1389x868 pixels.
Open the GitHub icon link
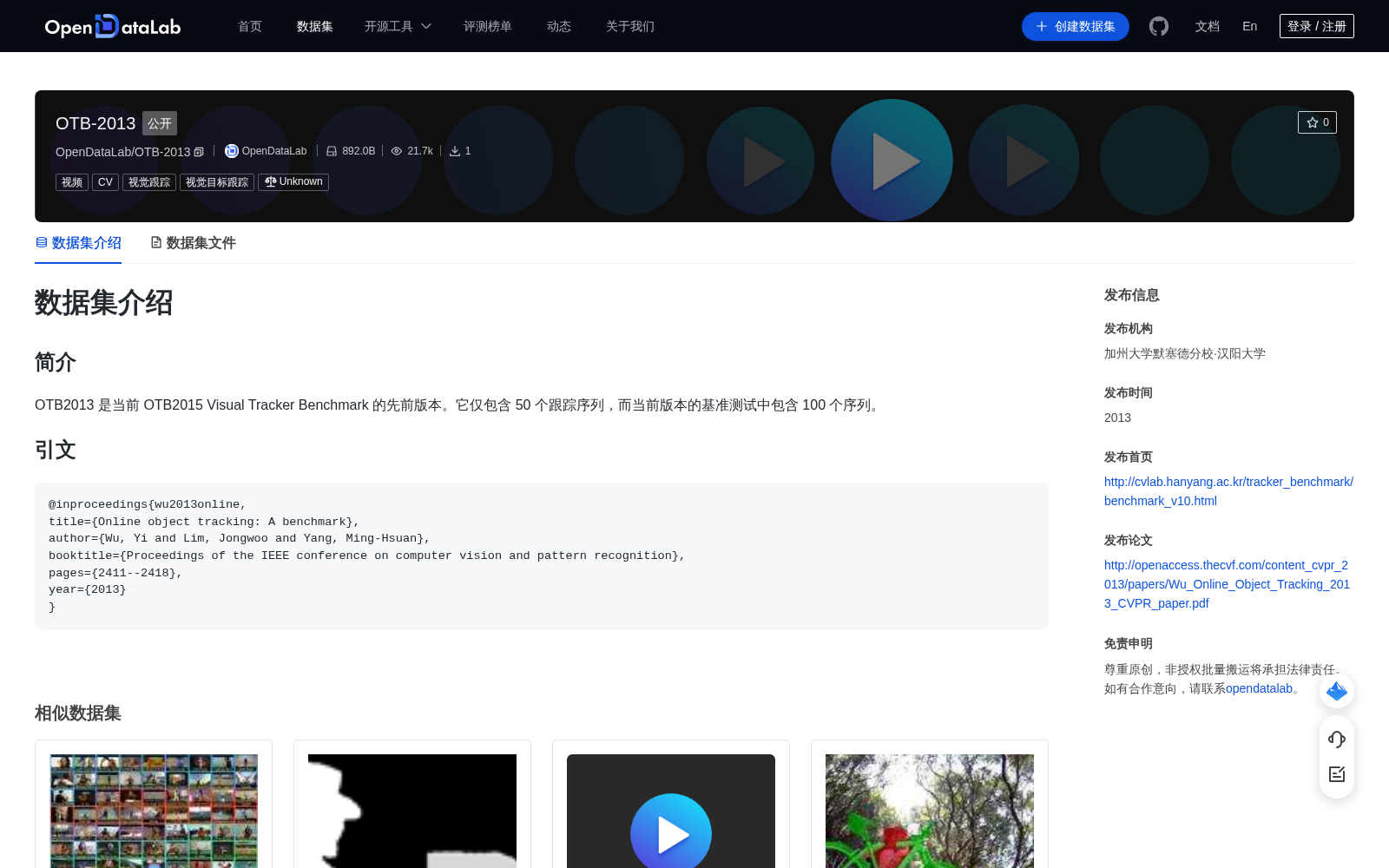click(x=1159, y=26)
